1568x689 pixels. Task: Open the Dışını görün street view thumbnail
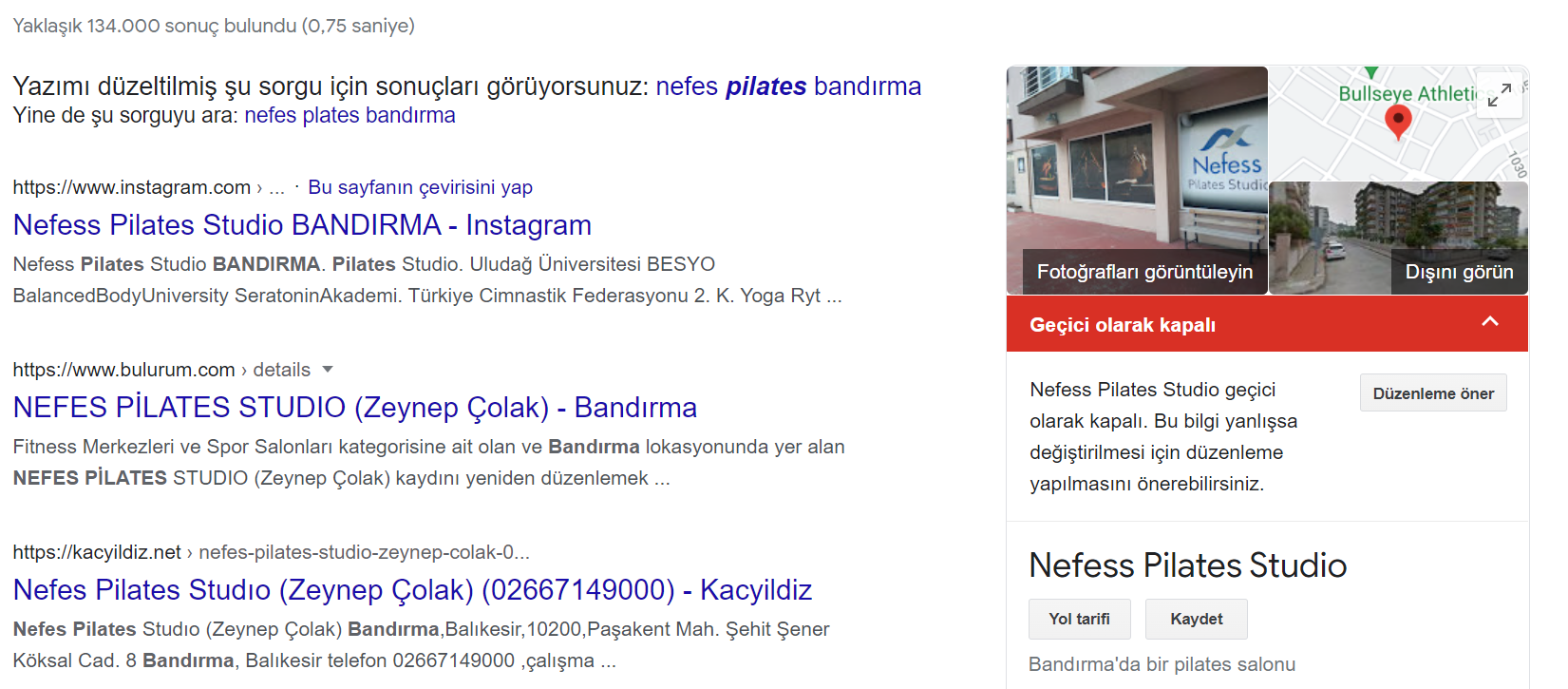(1399, 239)
